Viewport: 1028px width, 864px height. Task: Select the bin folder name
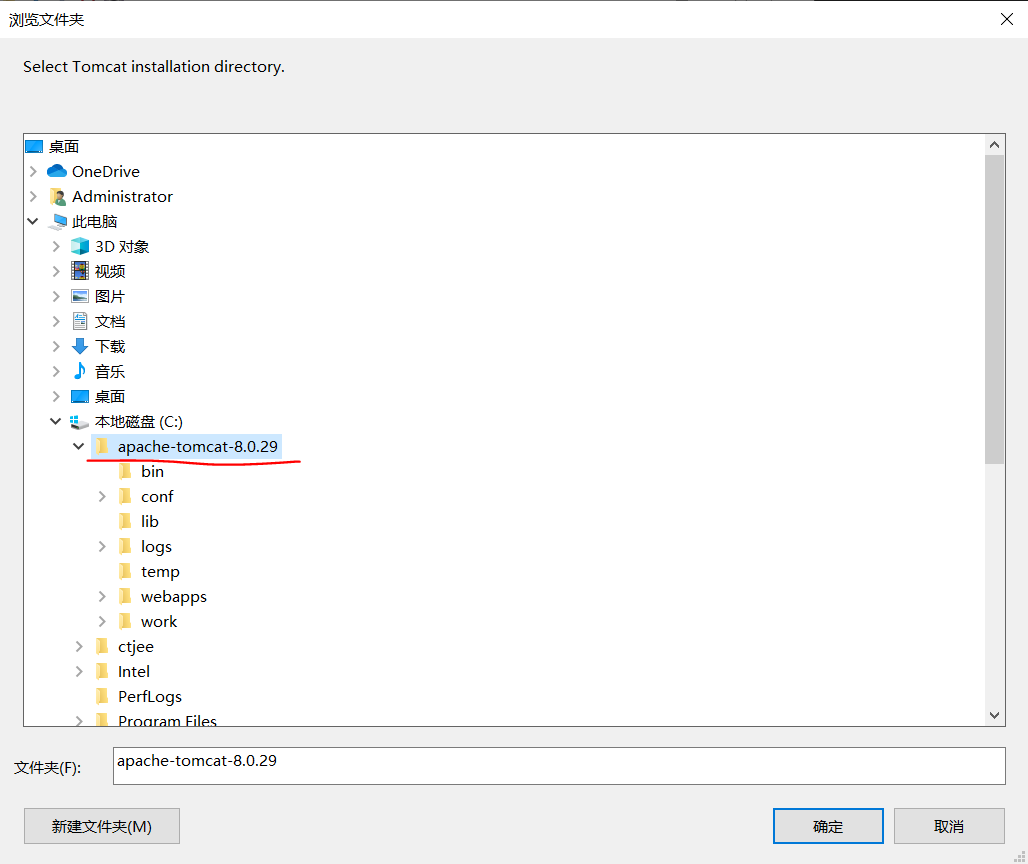coord(152,471)
